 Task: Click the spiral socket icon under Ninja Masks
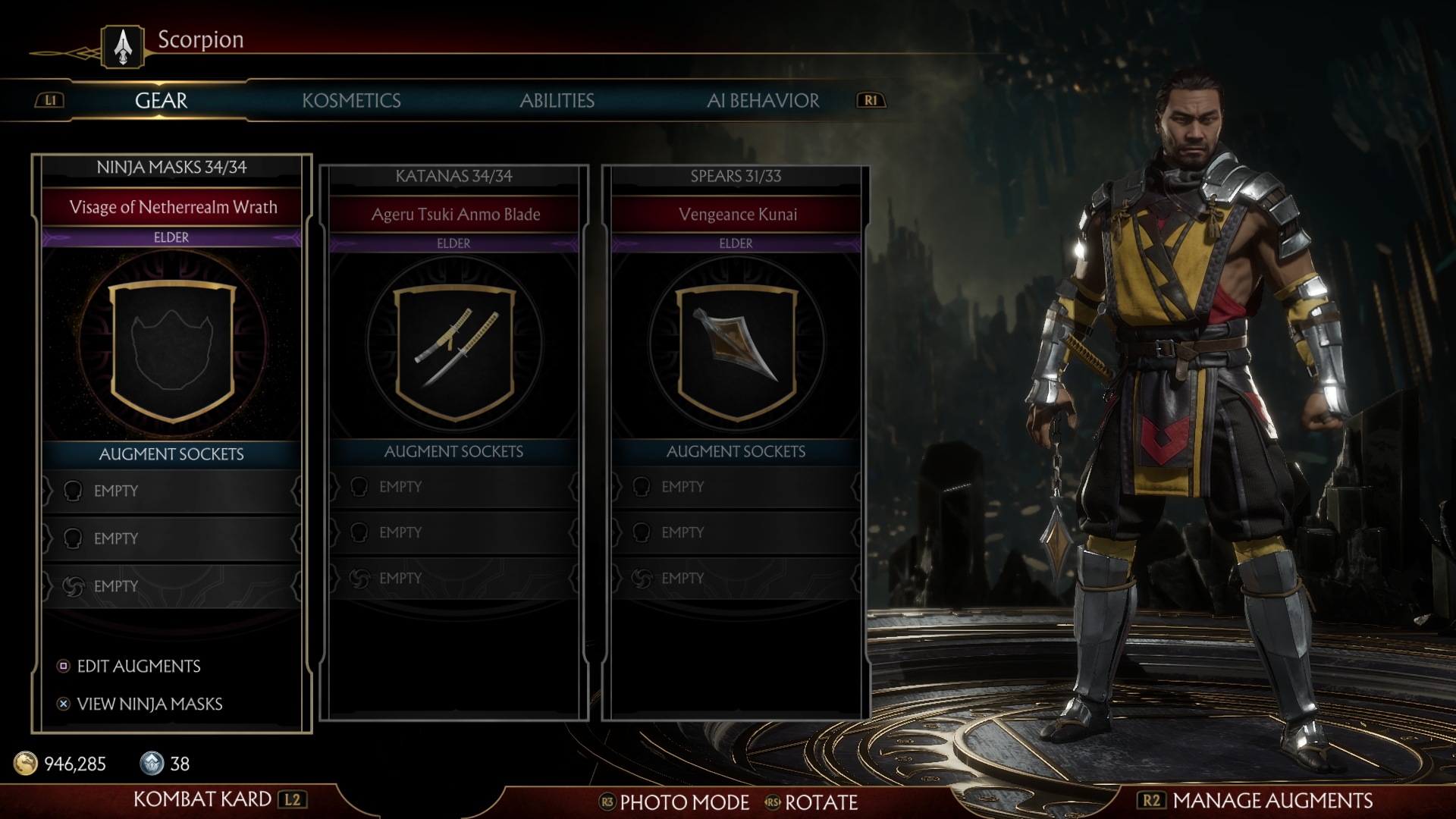click(73, 586)
